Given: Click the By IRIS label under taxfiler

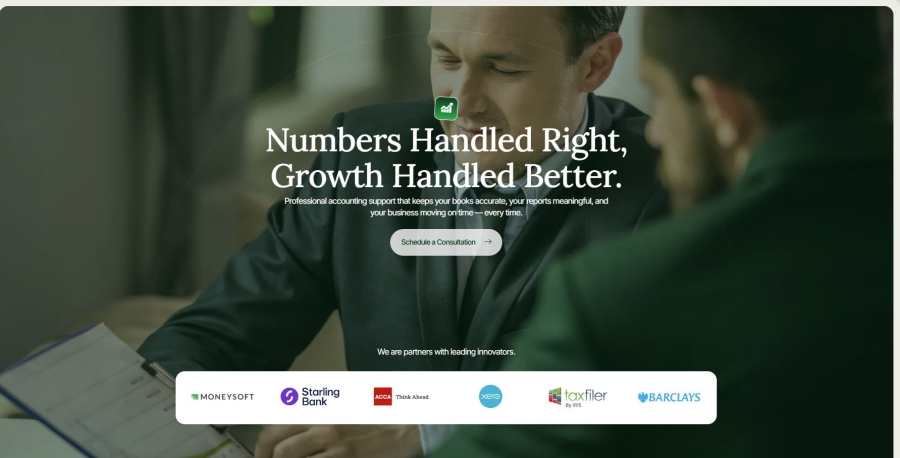Looking at the screenshot, I should click(573, 405).
